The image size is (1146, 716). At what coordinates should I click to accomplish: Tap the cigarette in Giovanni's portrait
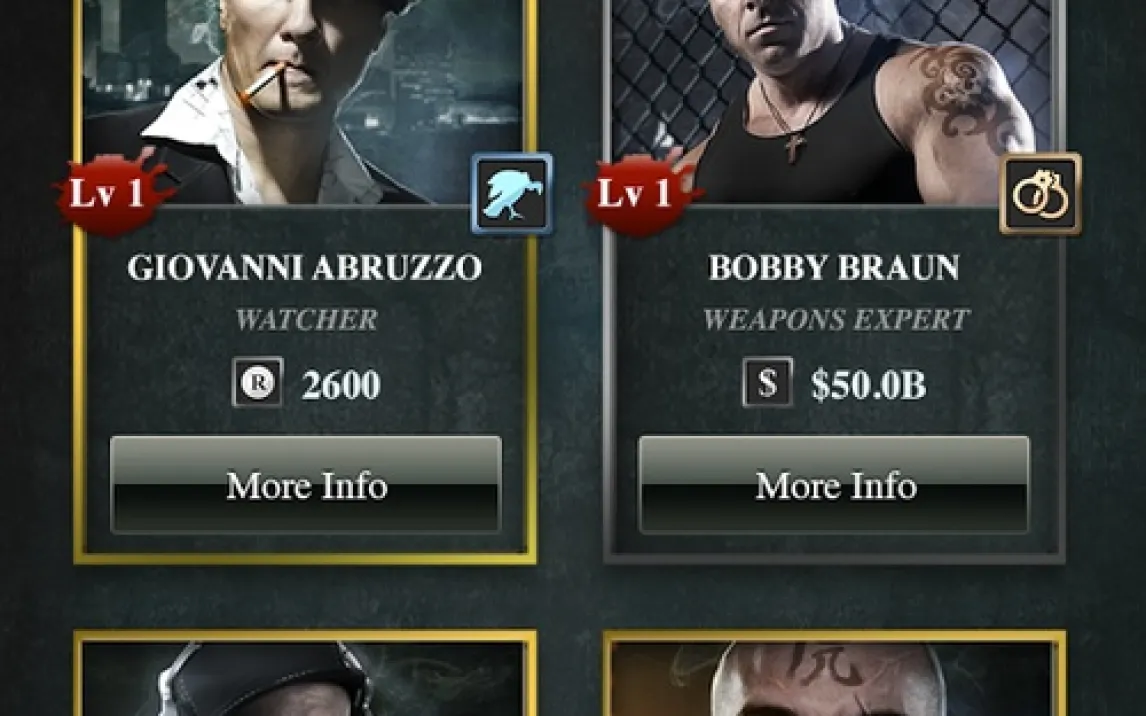[262, 83]
